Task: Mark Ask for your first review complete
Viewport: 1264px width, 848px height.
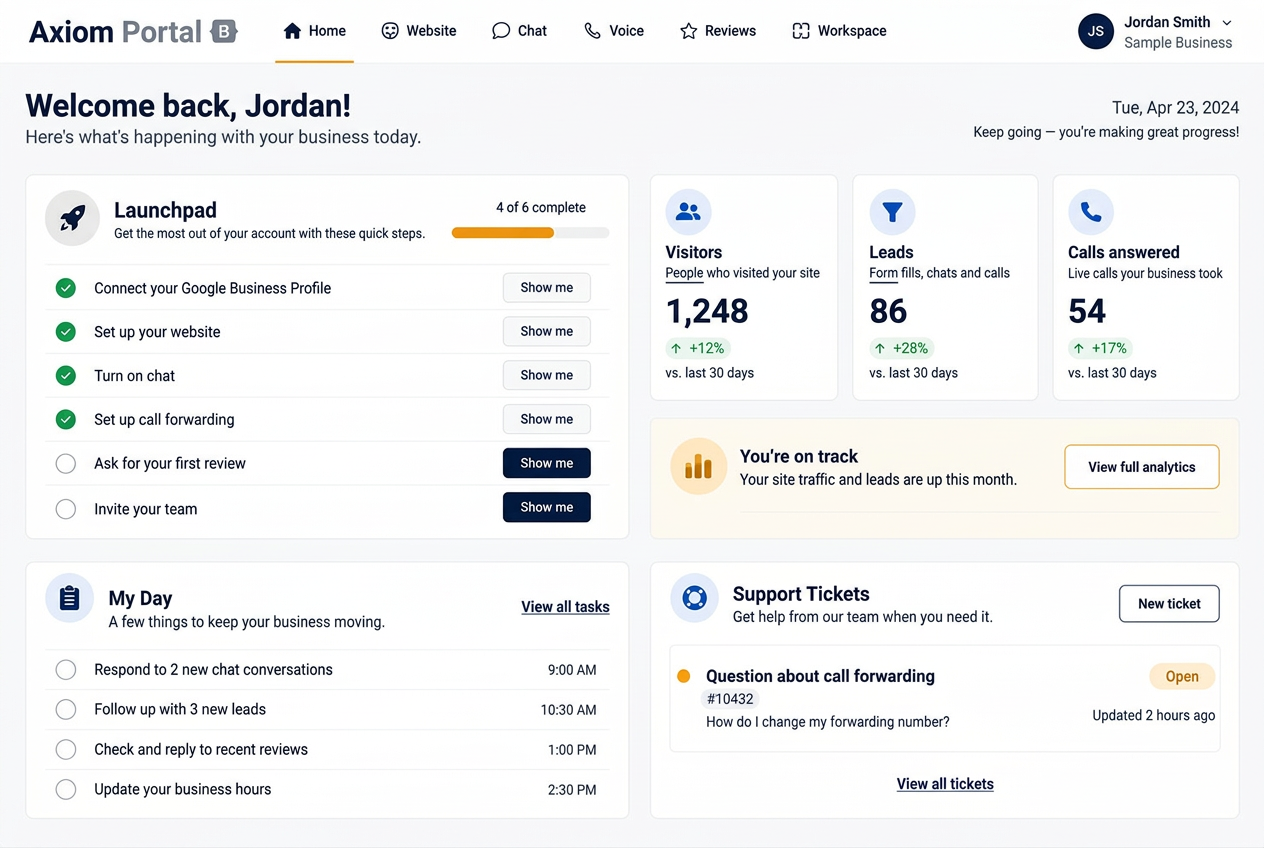Action: click(66, 464)
